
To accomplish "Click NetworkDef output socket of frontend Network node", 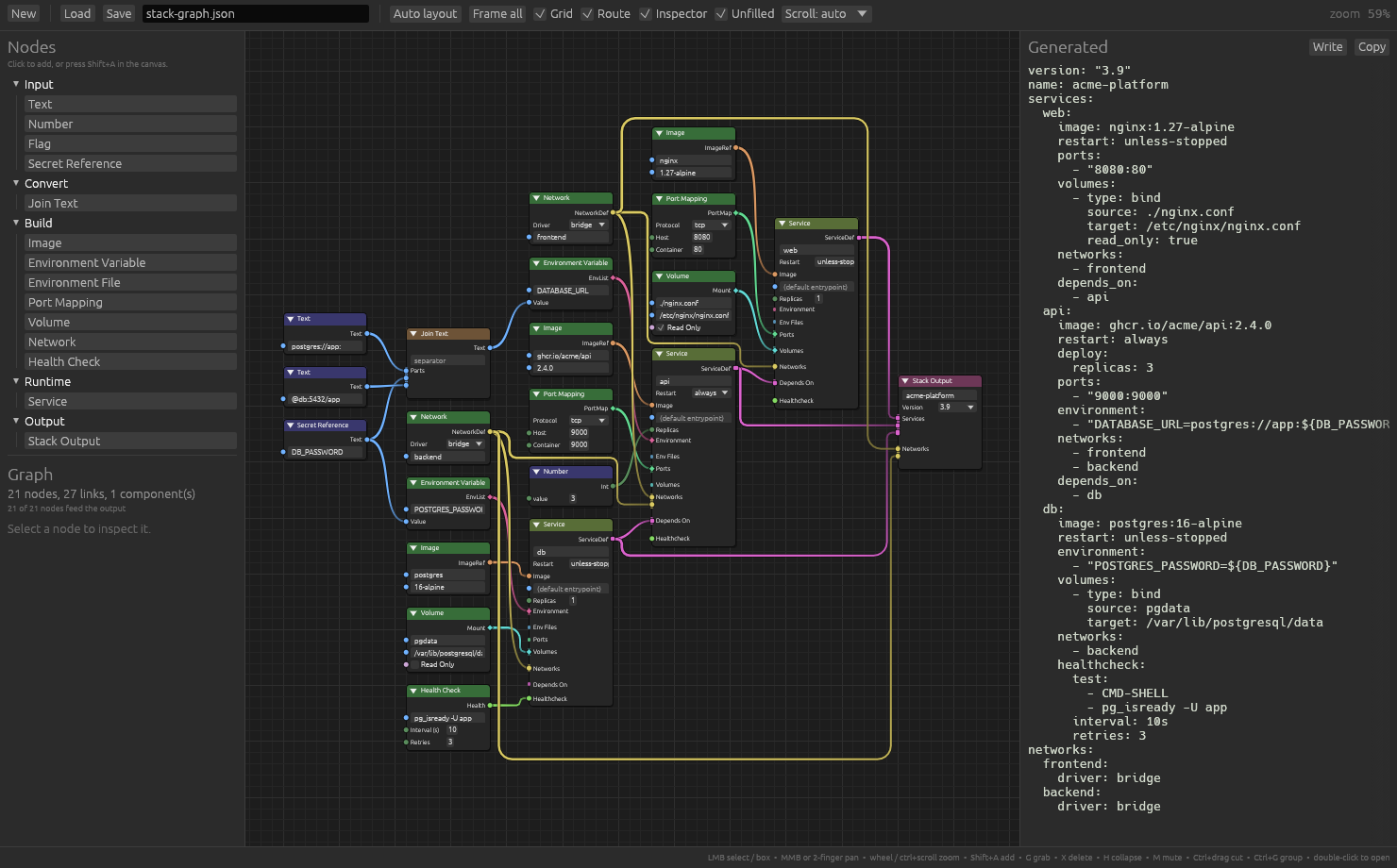I will (x=614, y=213).
